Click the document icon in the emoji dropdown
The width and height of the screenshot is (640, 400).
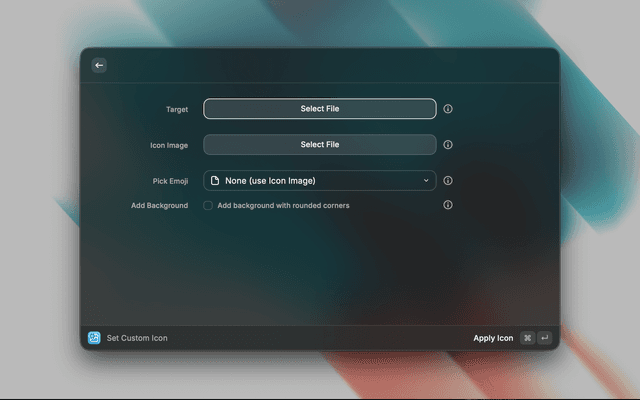click(x=215, y=181)
